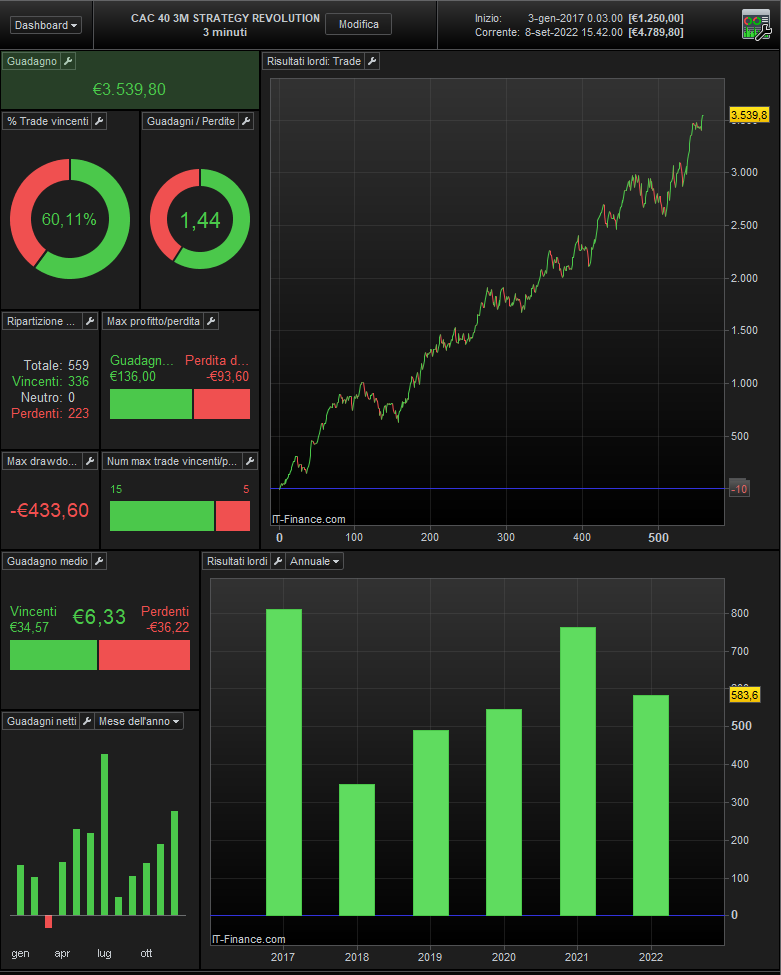Image resolution: width=781 pixels, height=975 pixels.
Task: Open wrench settings for Guadagno medio
Action: [x=99, y=561]
